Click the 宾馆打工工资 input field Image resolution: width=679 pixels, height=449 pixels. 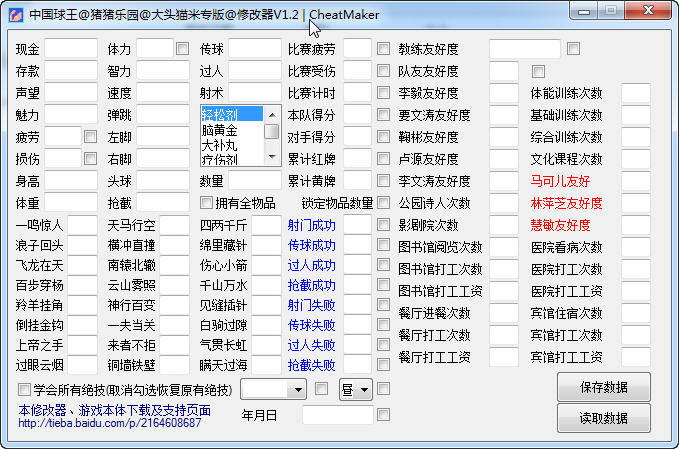click(636, 357)
